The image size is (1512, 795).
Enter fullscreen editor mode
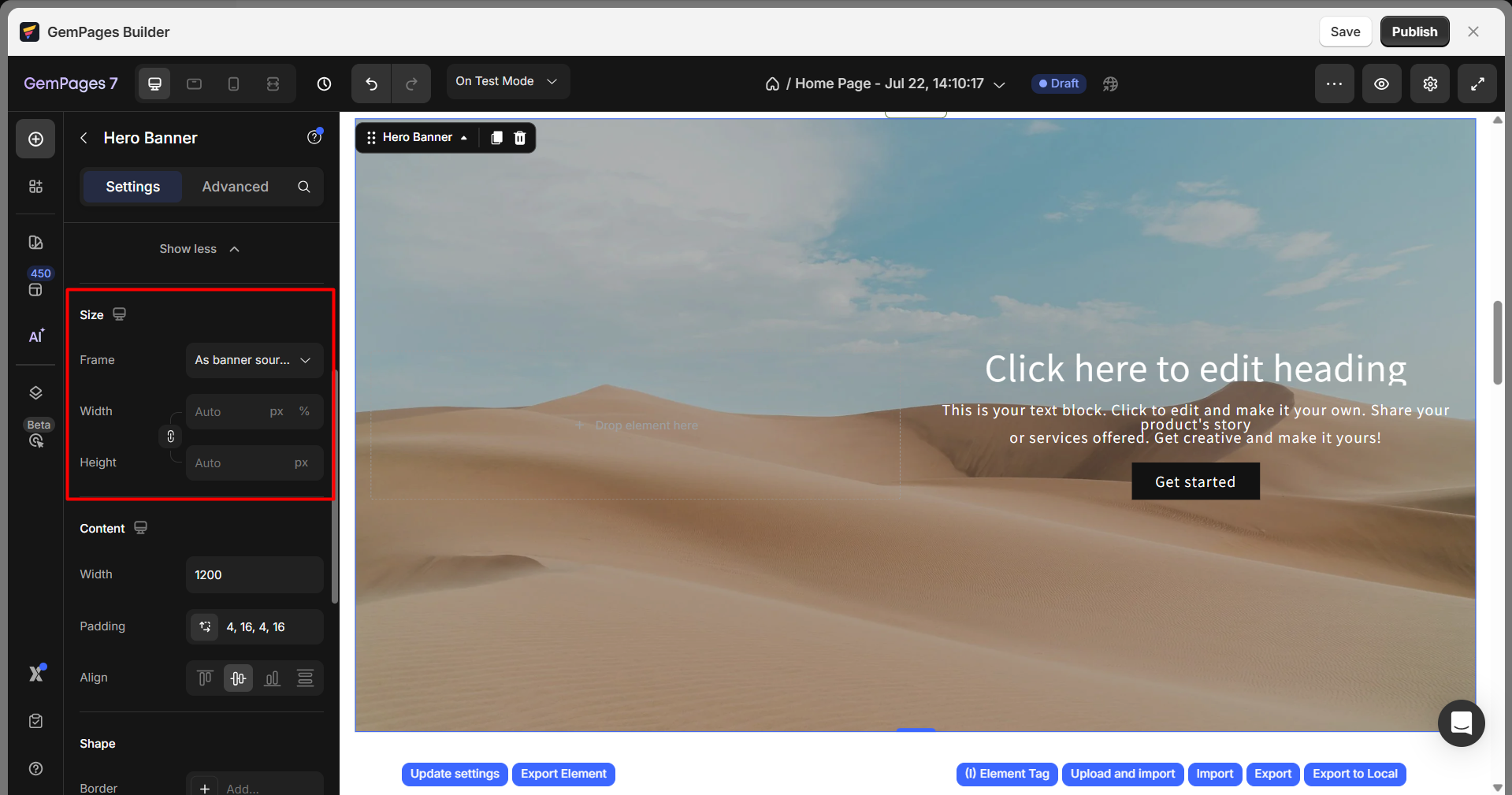coord(1478,84)
